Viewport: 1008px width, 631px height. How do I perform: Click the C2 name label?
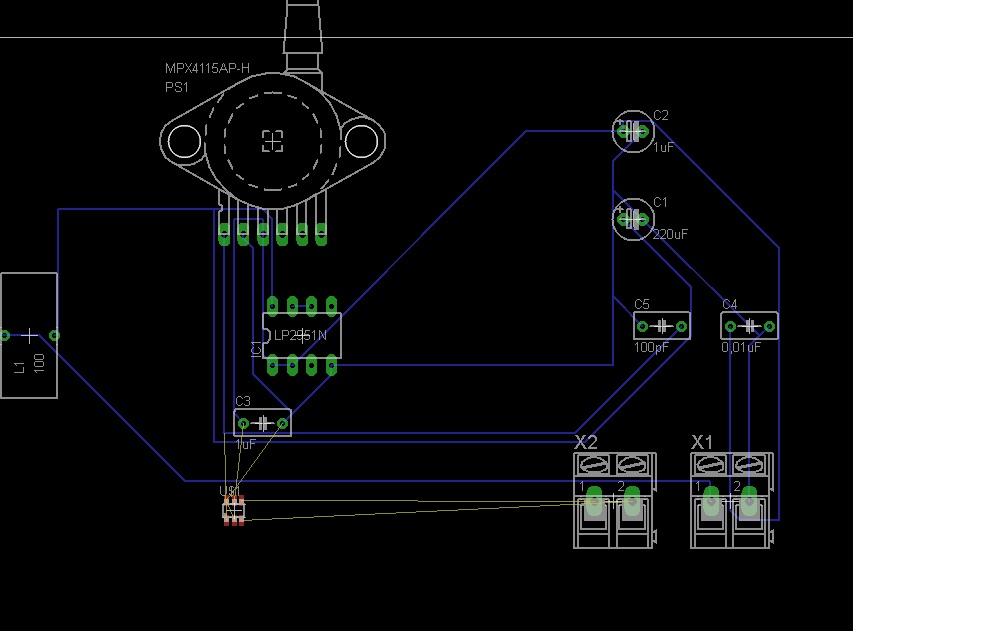click(x=661, y=116)
